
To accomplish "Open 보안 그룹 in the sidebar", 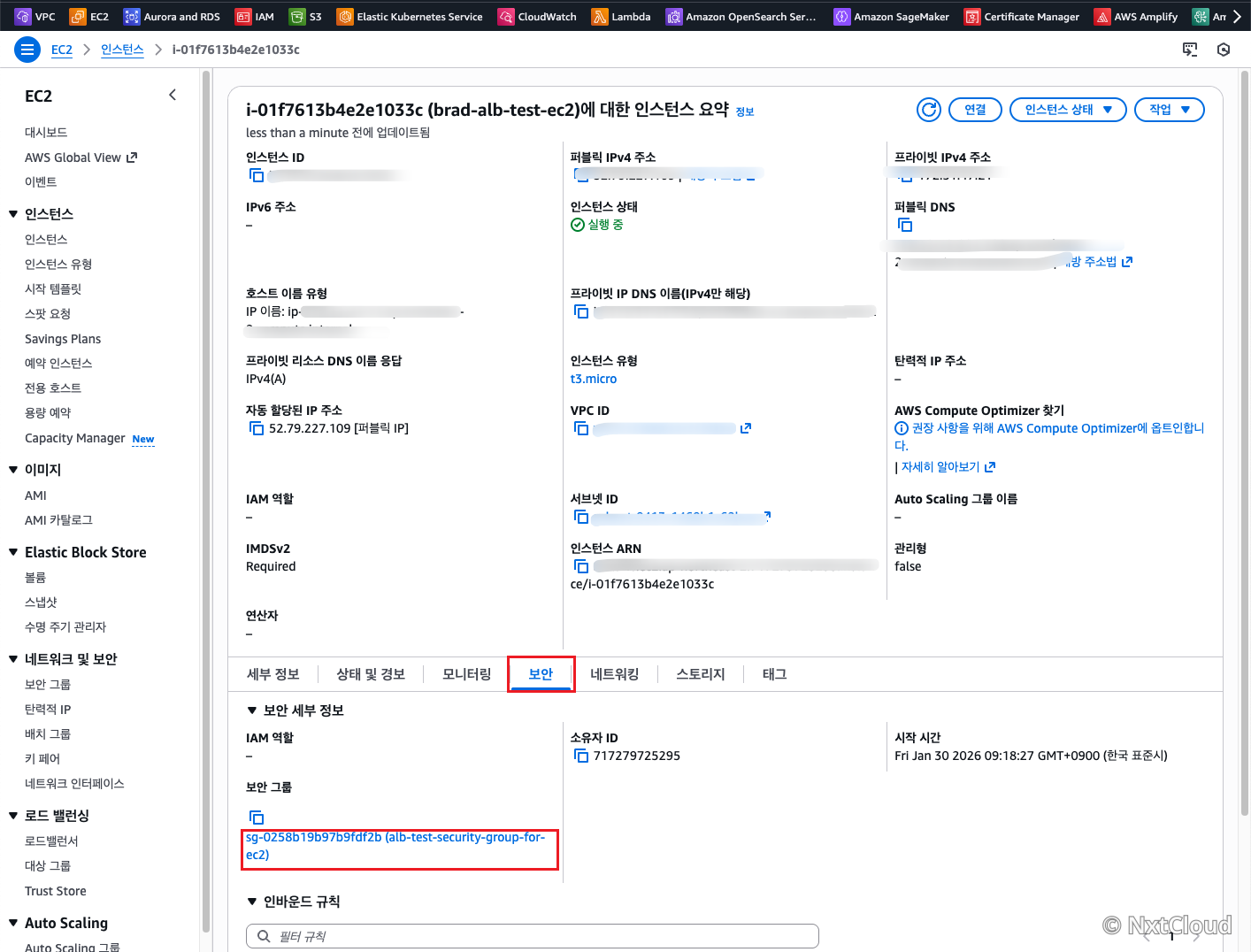I will (48, 685).
